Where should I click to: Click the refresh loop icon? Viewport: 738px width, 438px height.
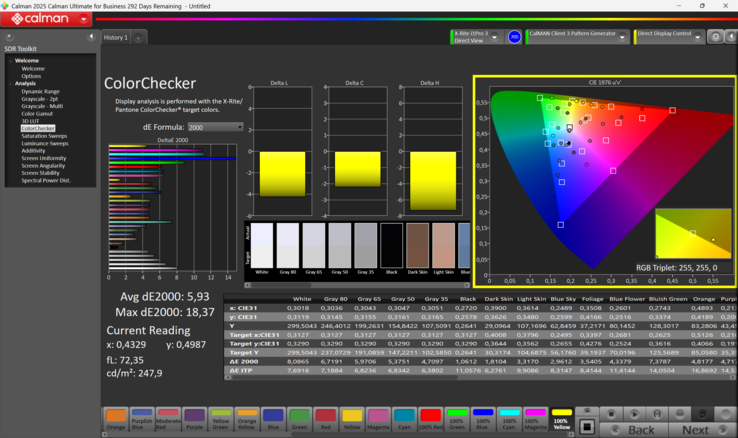(x=702, y=414)
